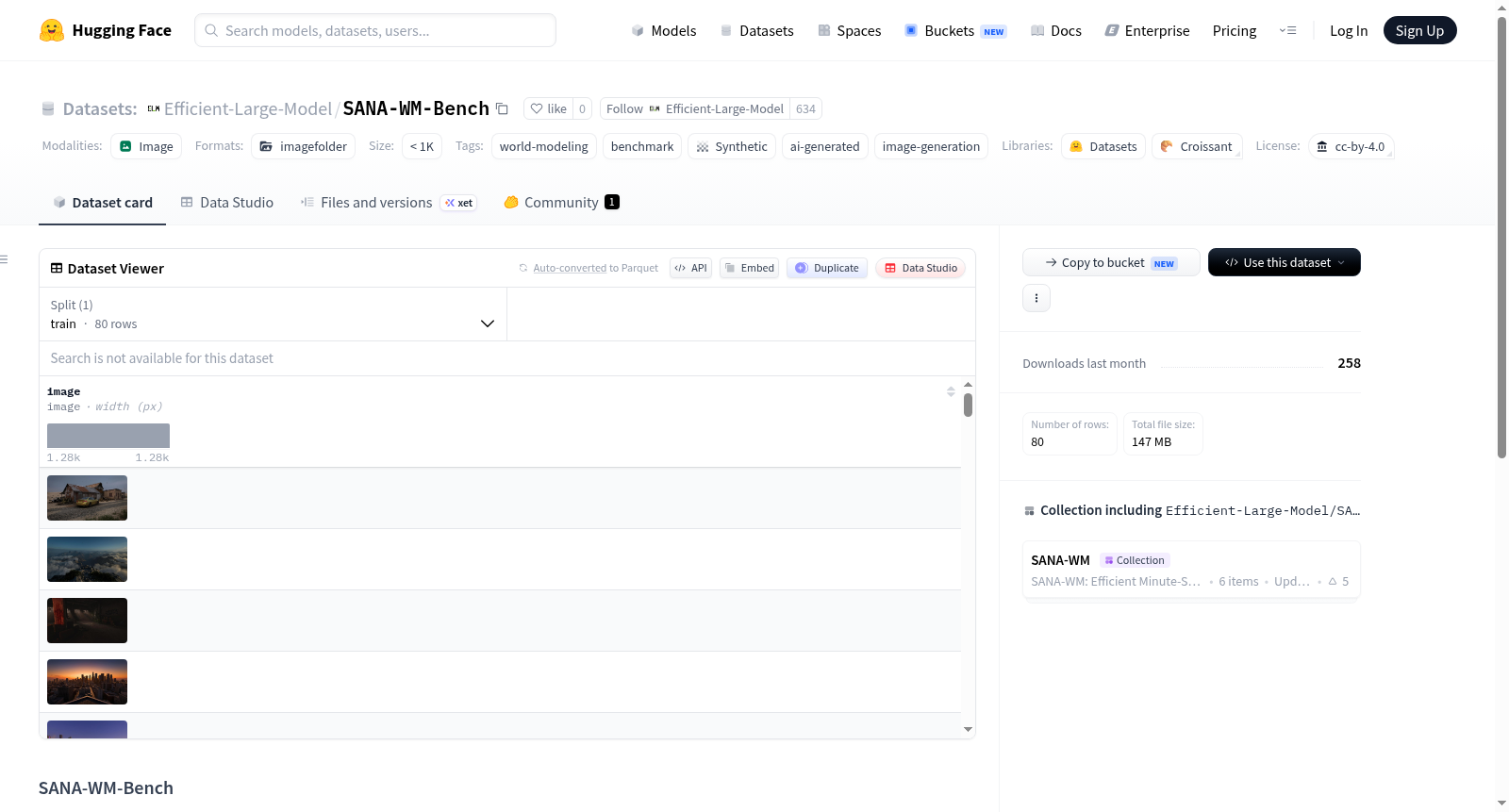Open Data Studio from viewer header

920,268
